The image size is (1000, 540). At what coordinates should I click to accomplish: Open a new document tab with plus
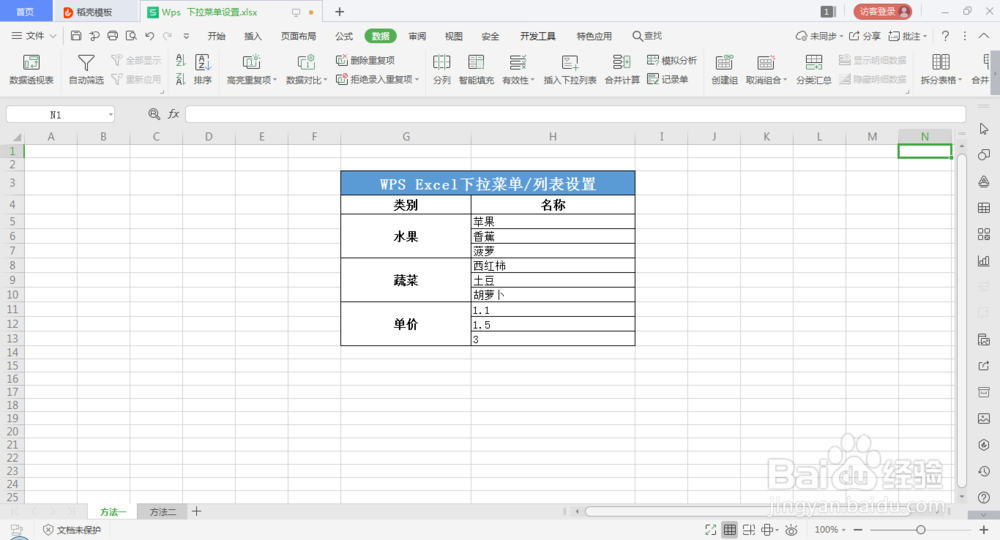(339, 11)
